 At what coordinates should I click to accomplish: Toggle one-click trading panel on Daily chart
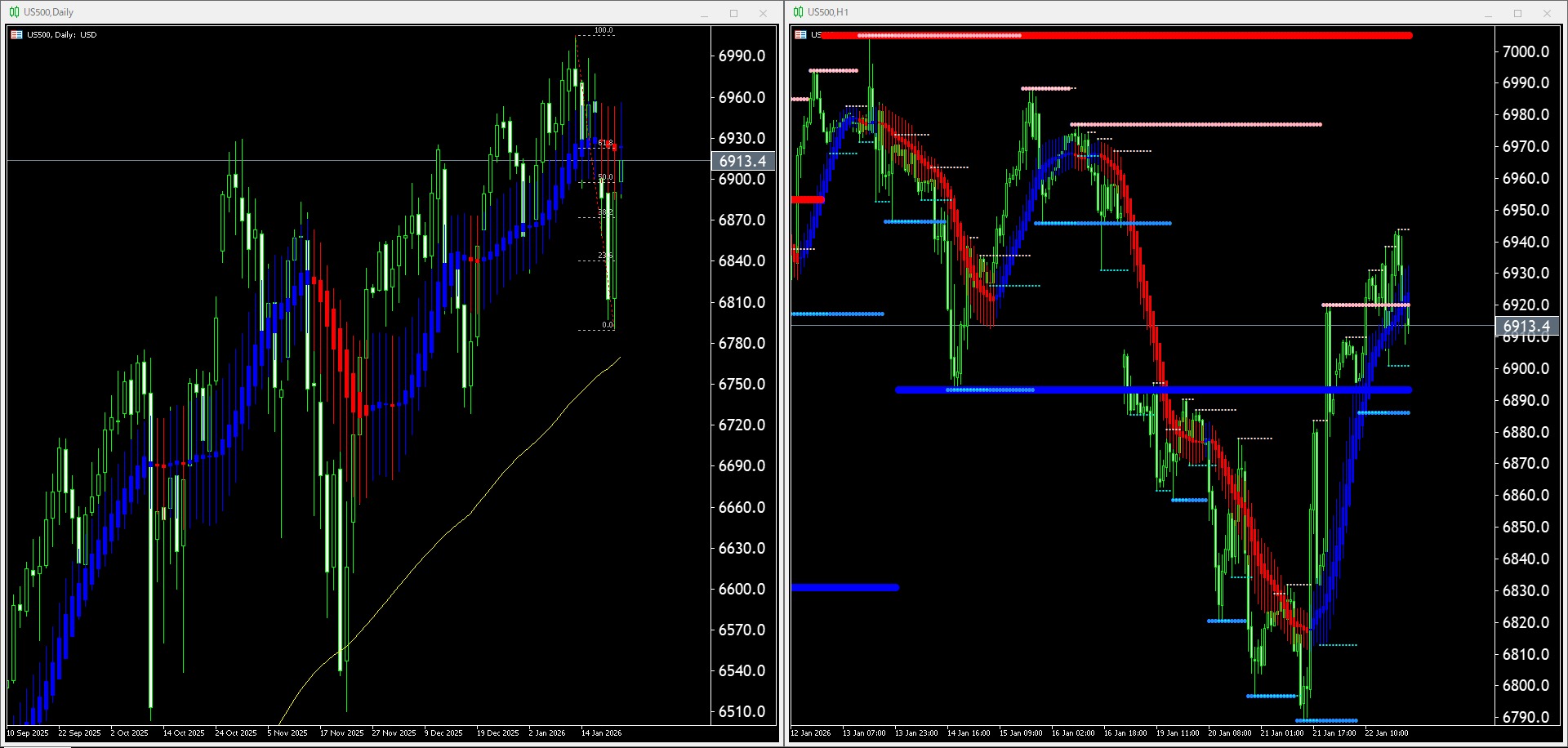tap(16, 35)
